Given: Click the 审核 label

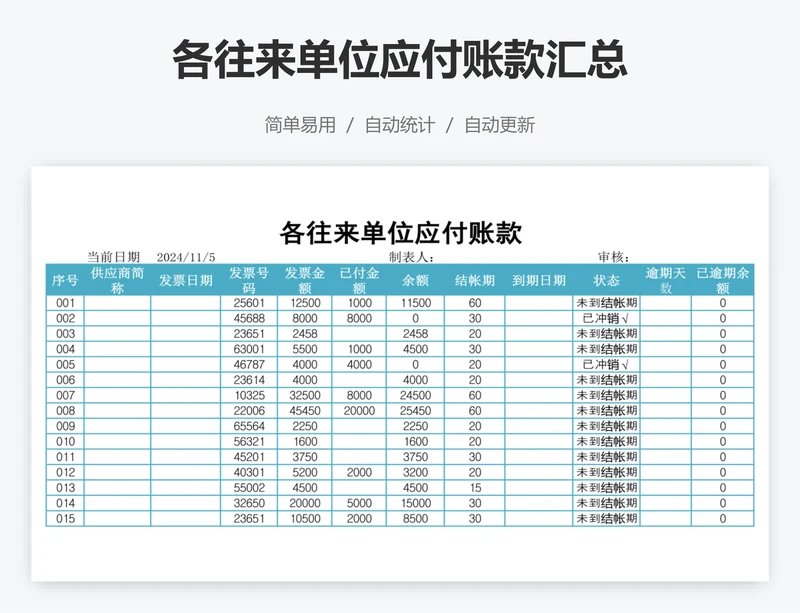Looking at the screenshot, I should tap(614, 257).
